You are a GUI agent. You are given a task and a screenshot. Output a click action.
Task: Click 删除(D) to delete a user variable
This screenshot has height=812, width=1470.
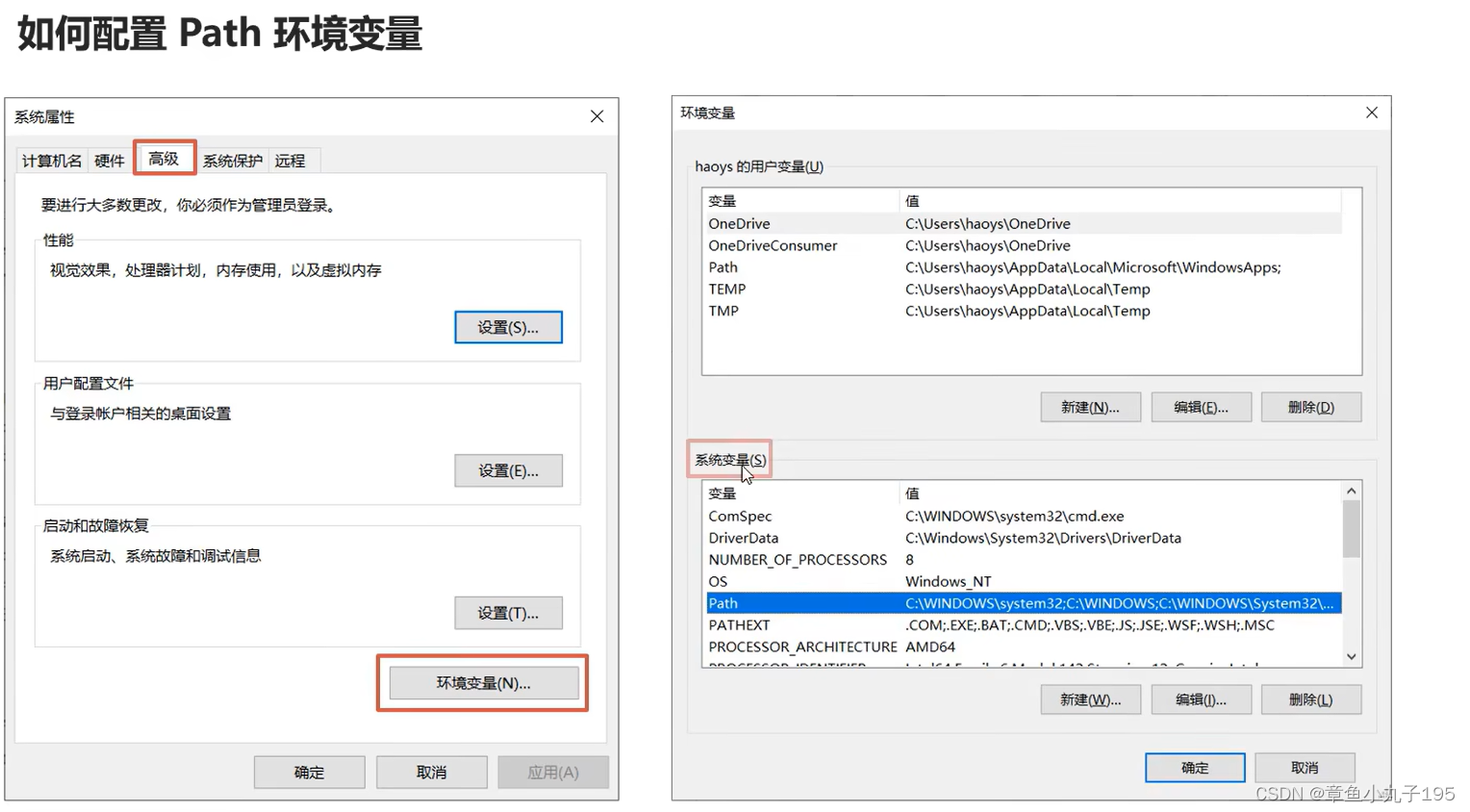[1310, 407]
